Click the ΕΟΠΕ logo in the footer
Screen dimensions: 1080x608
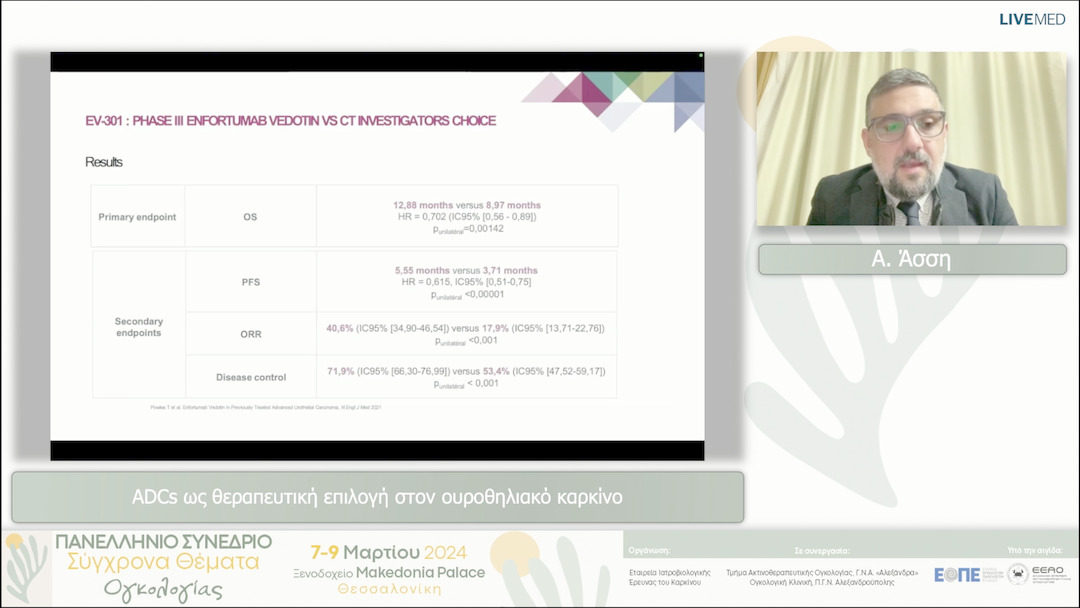point(968,574)
